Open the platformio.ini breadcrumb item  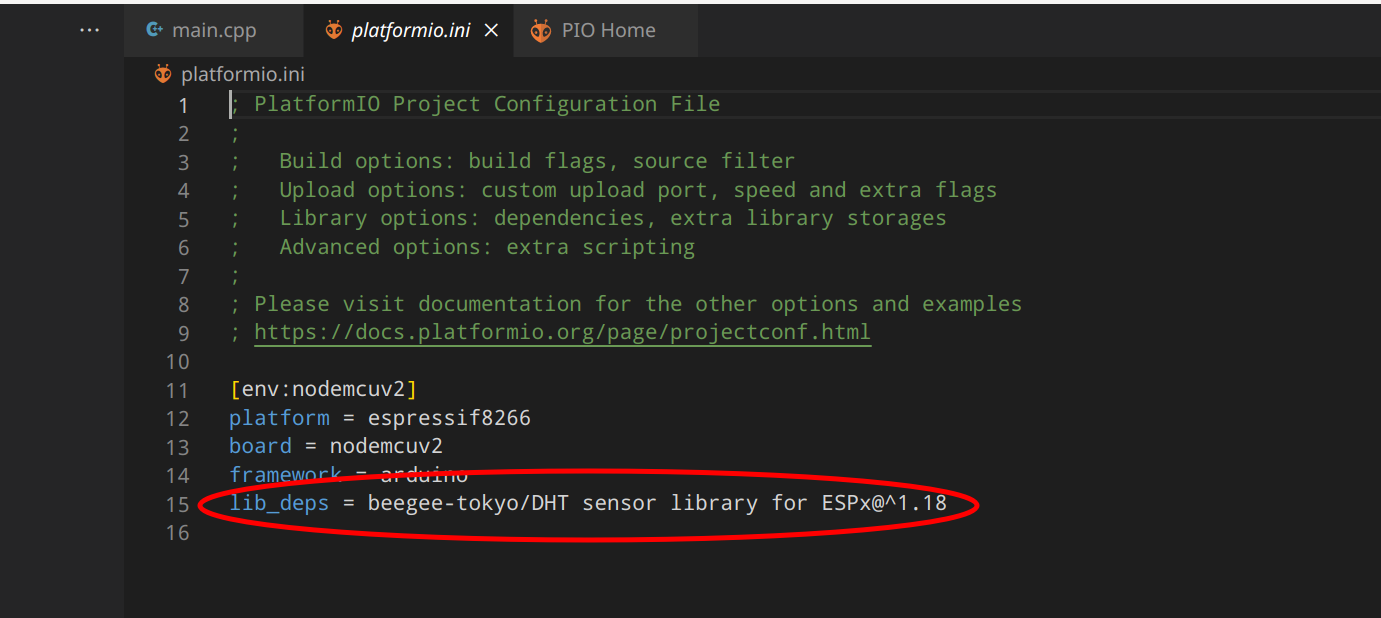click(243, 74)
